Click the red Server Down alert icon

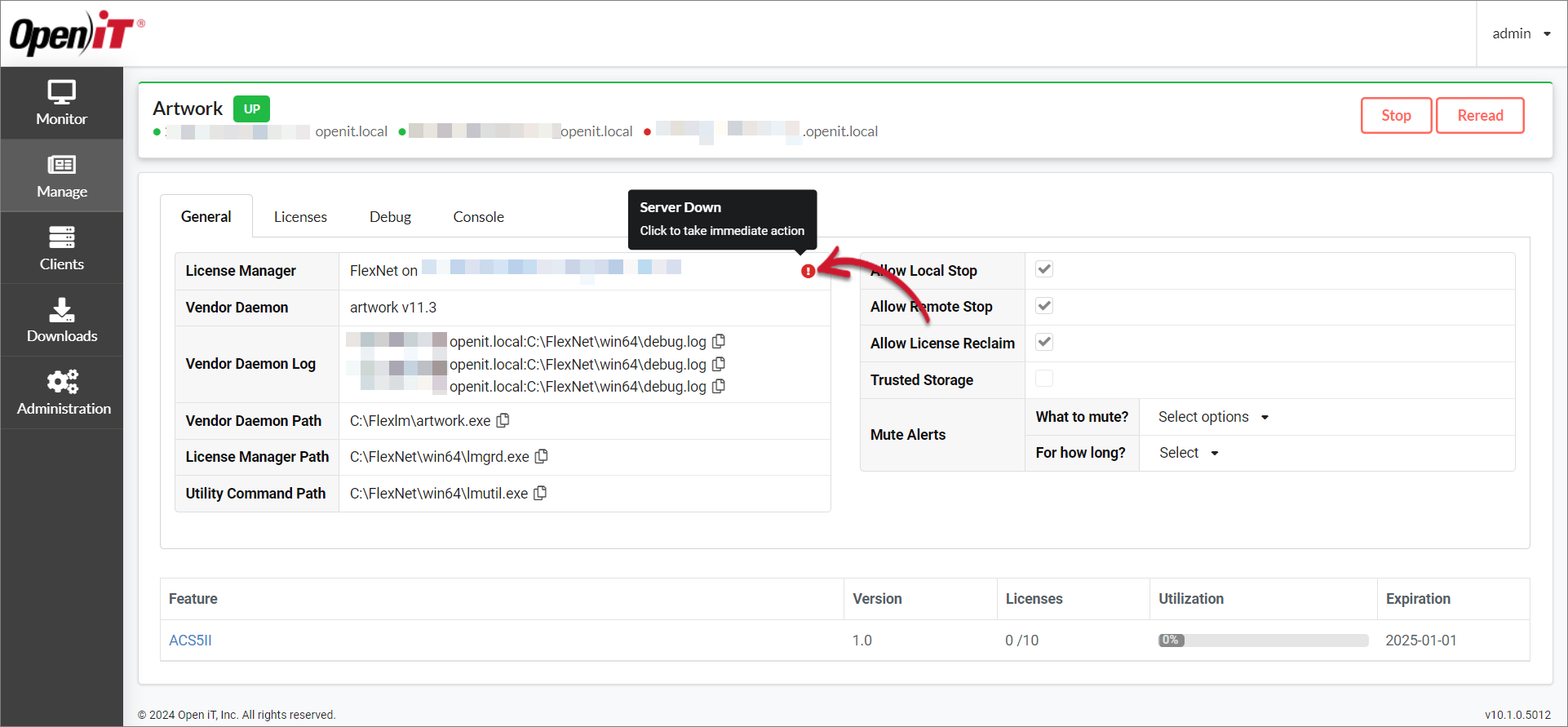click(x=808, y=271)
